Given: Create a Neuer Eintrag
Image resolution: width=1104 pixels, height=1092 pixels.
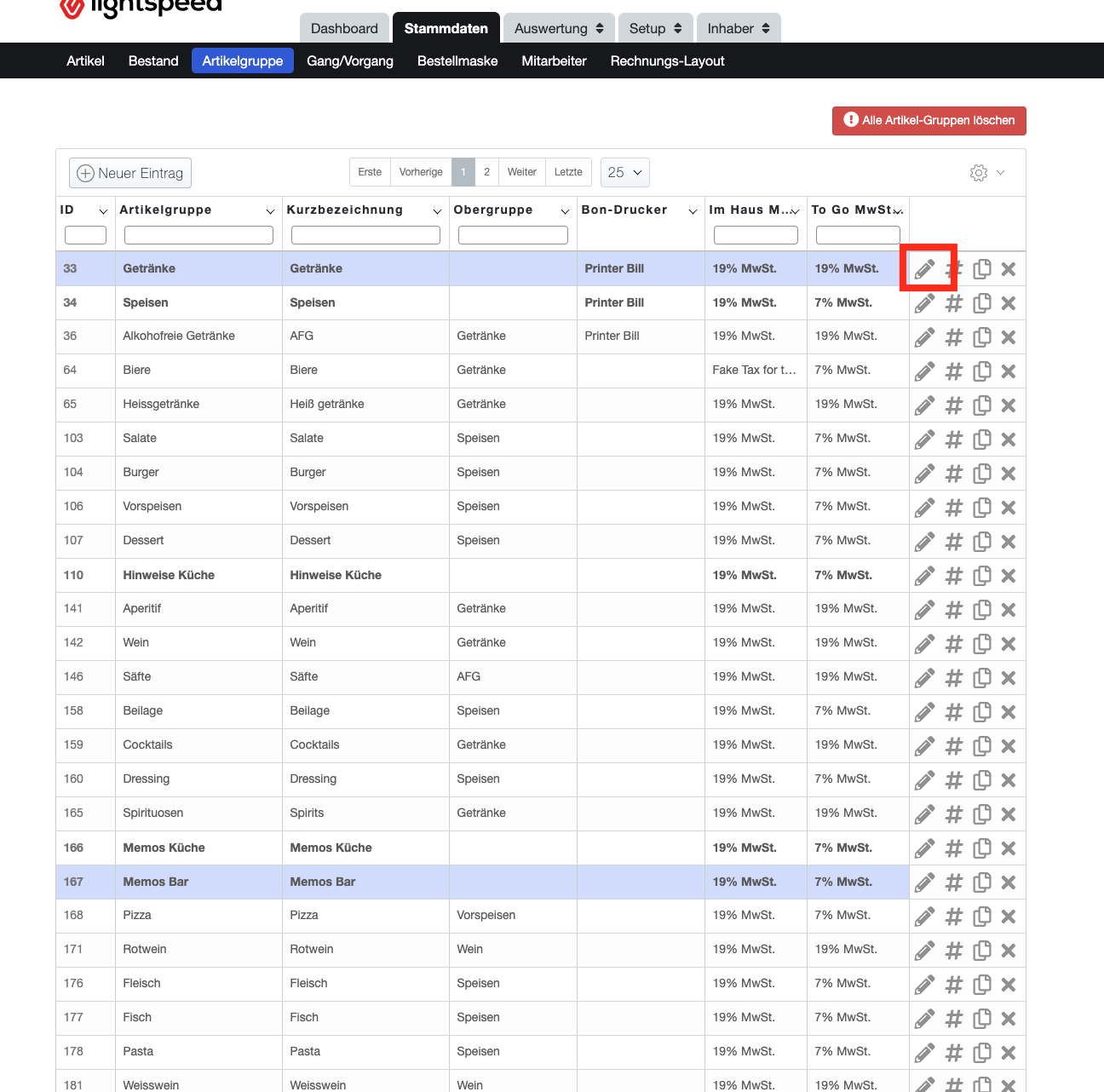Looking at the screenshot, I should coord(130,173).
